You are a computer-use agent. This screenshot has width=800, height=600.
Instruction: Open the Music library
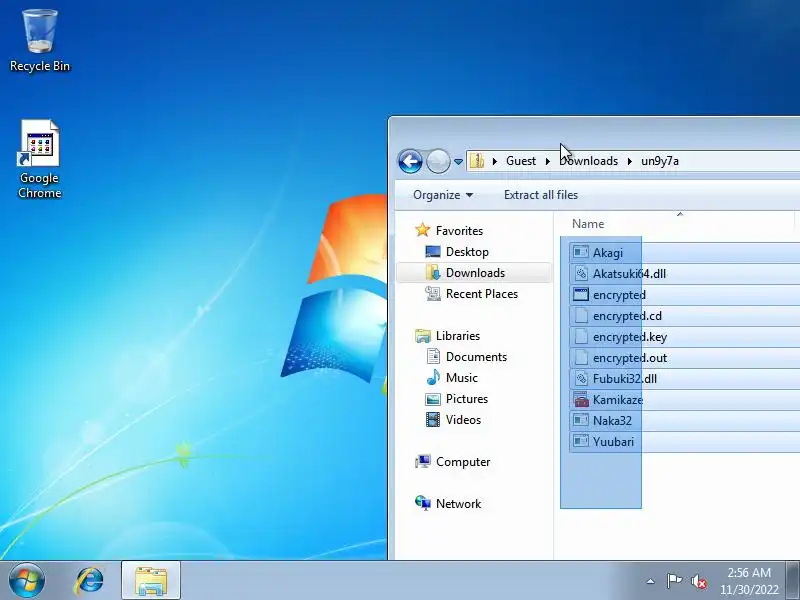461,378
